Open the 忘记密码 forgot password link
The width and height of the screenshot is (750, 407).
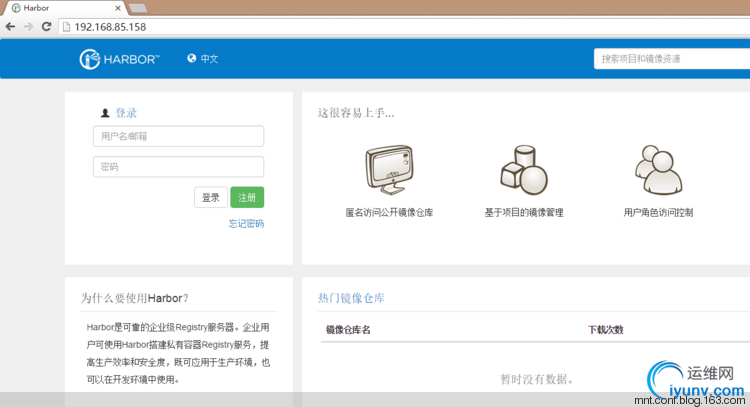point(246,224)
